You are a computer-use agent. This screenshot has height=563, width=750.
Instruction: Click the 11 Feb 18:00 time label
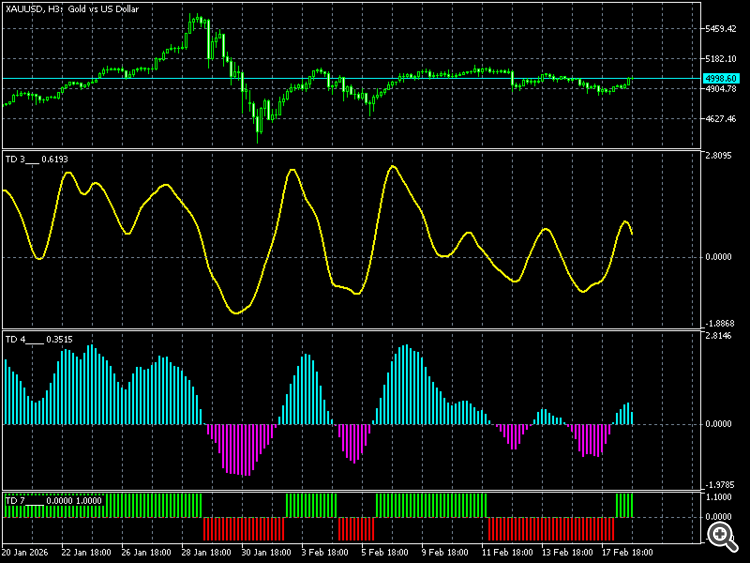click(x=507, y=552)
